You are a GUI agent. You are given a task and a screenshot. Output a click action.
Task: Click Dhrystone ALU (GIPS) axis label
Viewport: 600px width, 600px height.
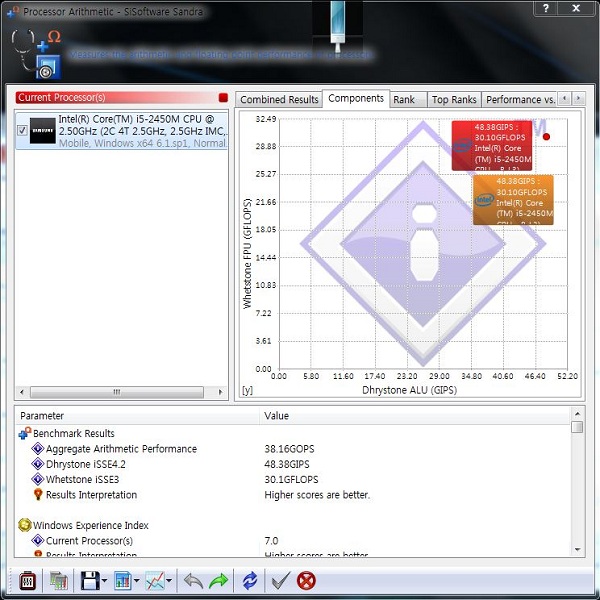click(x=409, y=390)
